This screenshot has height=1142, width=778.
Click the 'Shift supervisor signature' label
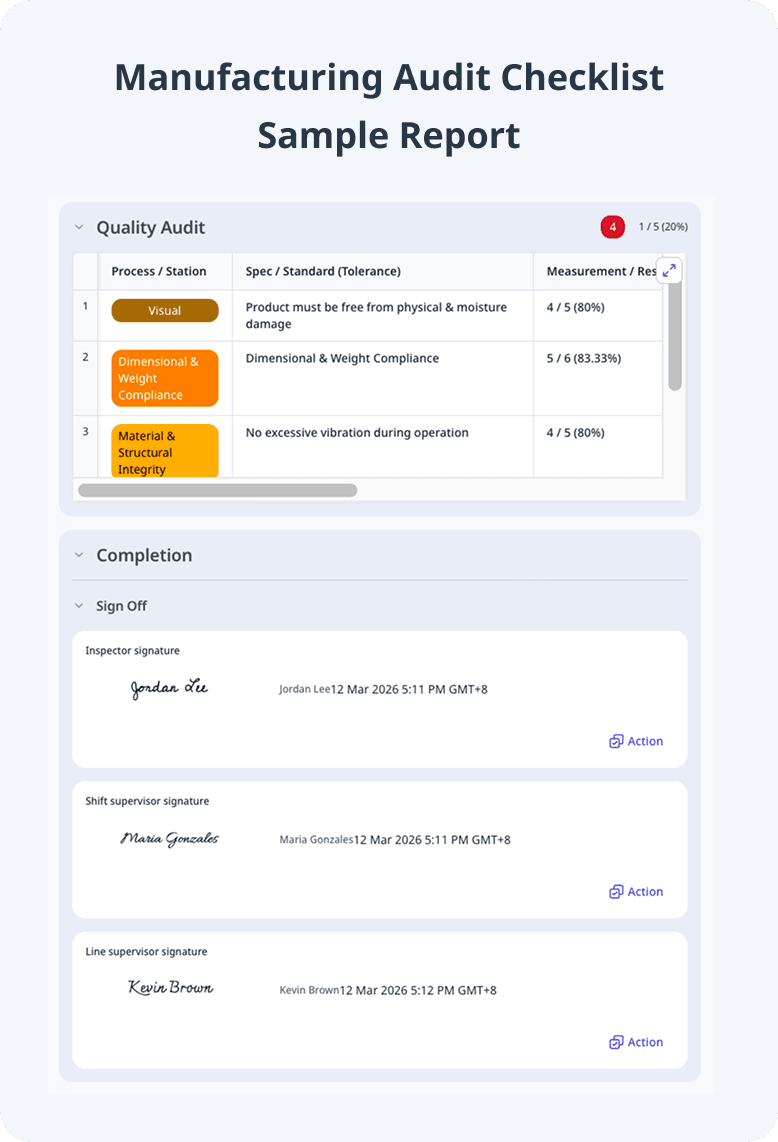pyautogui.click(x=147, y=801)
